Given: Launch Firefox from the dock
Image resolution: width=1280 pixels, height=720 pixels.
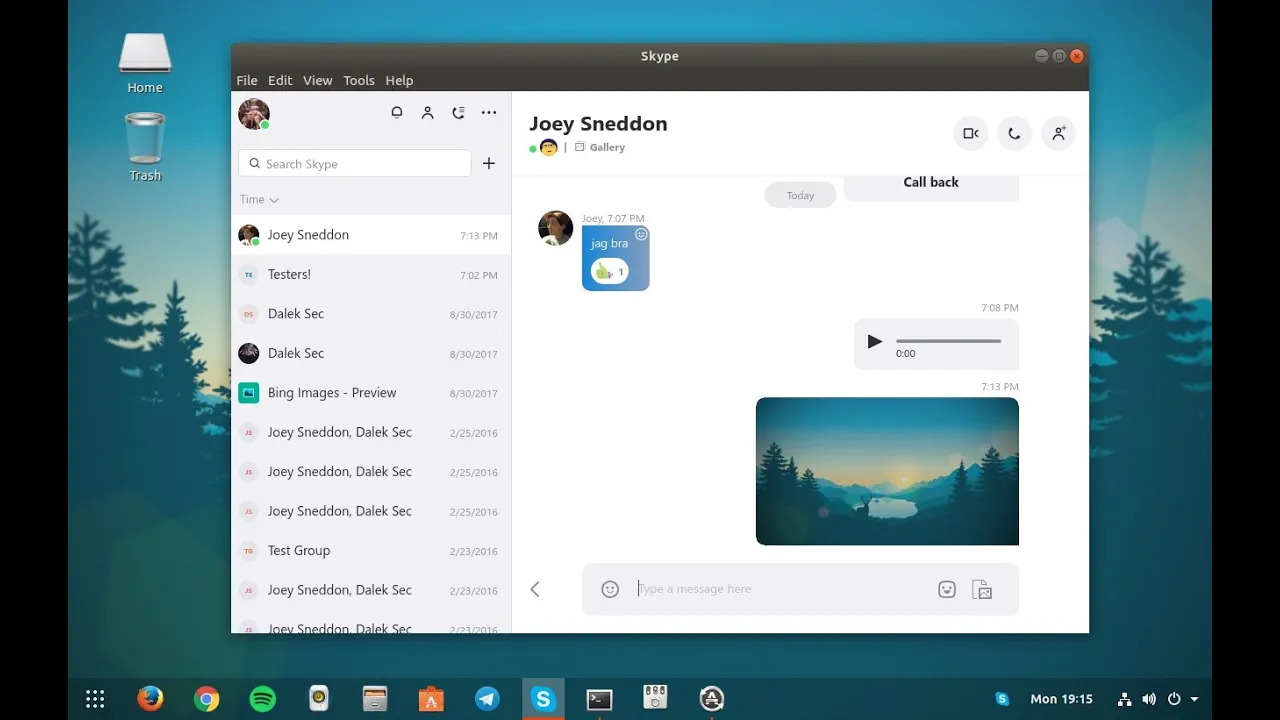Looking at the screenshot, I should tap(150, 699).
